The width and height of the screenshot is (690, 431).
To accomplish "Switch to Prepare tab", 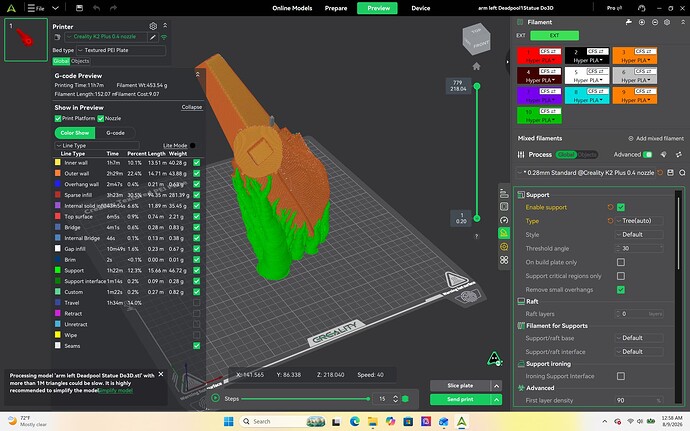I will [x=336, y=8].
